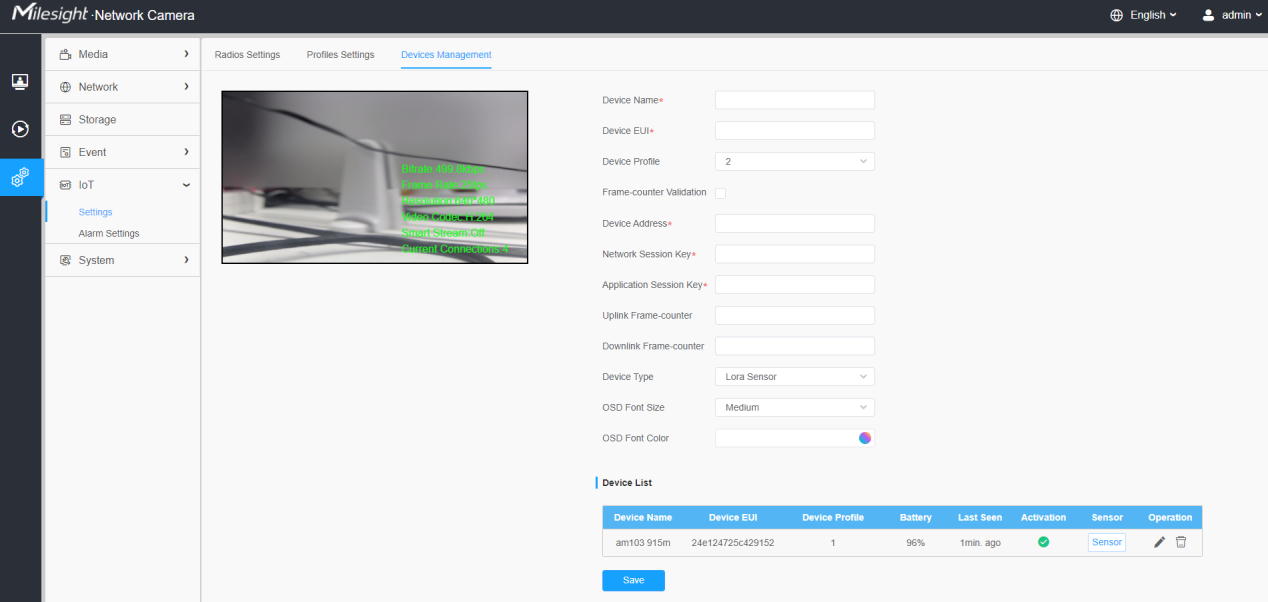Click the camera preview video
Screen dimensions: 1268x602
click(375, 177)
